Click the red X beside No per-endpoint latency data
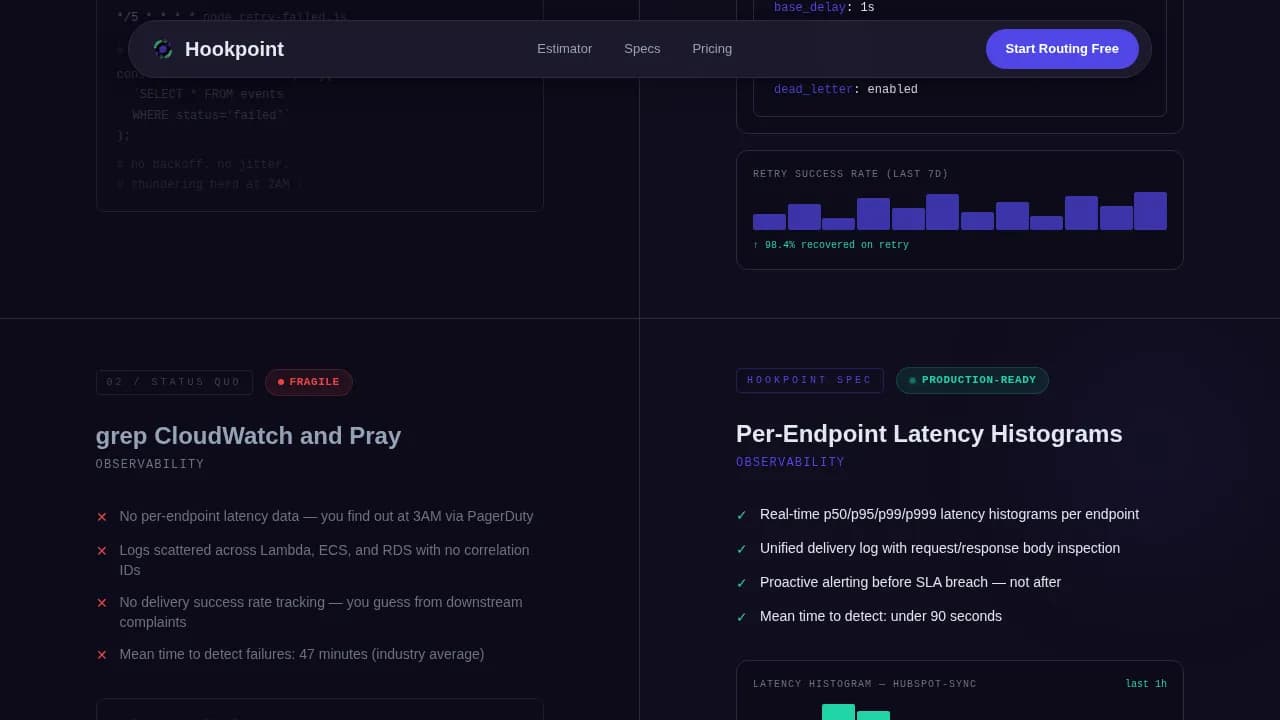 point(102,517)
